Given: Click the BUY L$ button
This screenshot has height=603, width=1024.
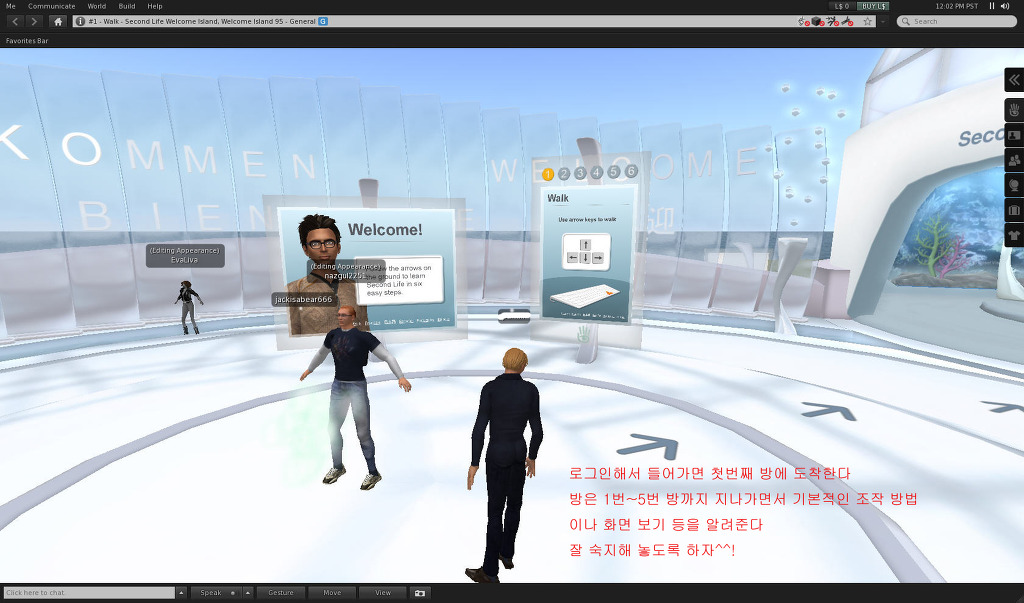Looking at the screenshot, I should click(873, 6).
